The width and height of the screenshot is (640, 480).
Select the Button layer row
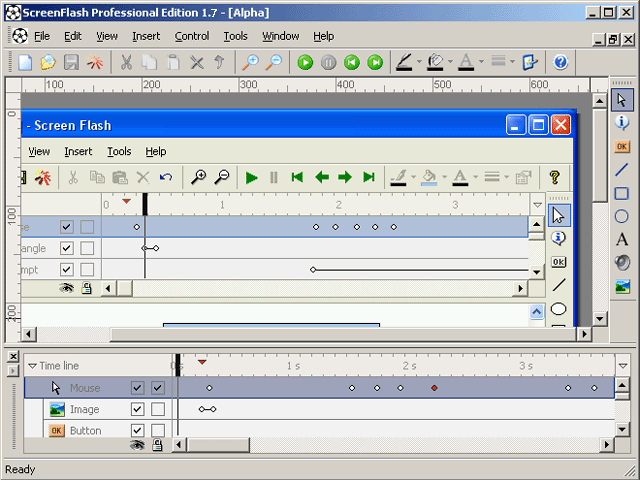point(329,430)
